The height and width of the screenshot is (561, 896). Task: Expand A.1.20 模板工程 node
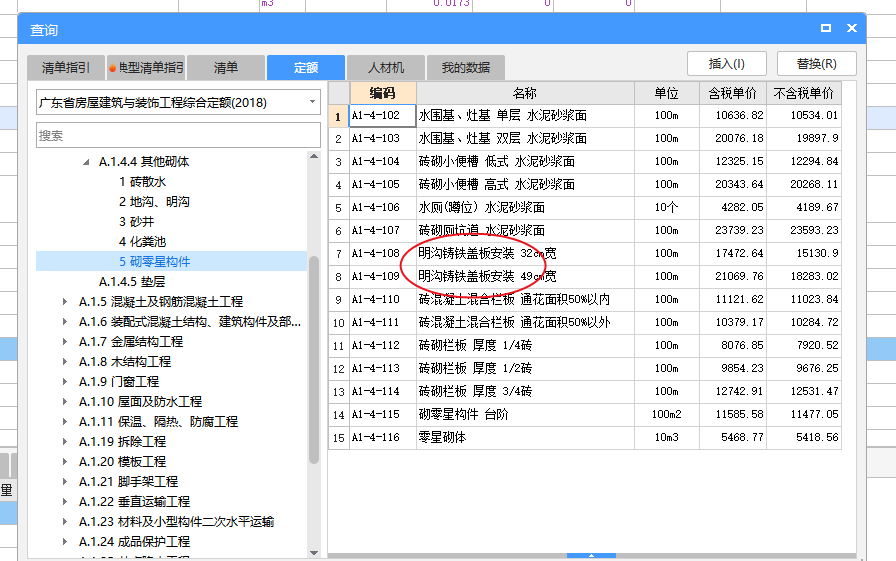click(x=65, y=462)
